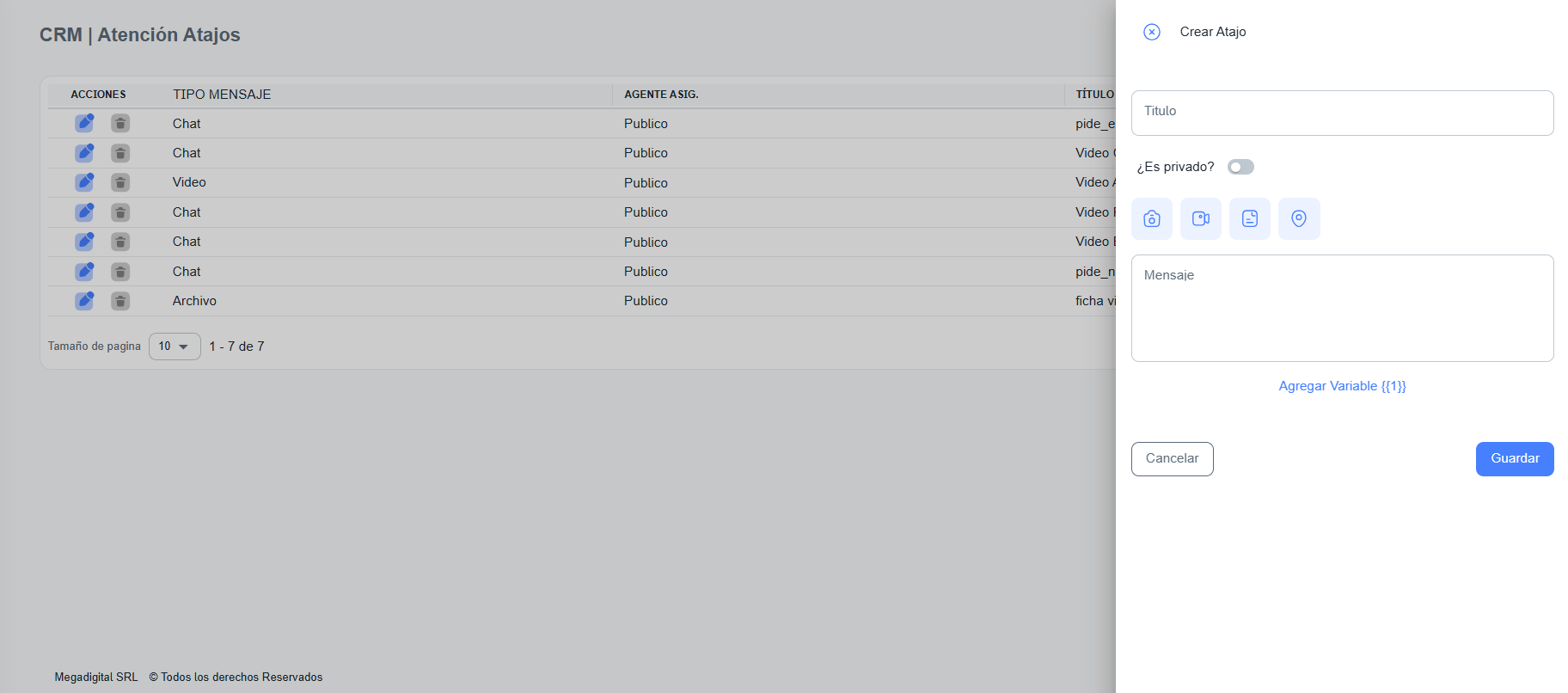Screen dimensions: 1568x693
Task: Edit the Archivo row shortcut
Action: click(x=84, y=301)
